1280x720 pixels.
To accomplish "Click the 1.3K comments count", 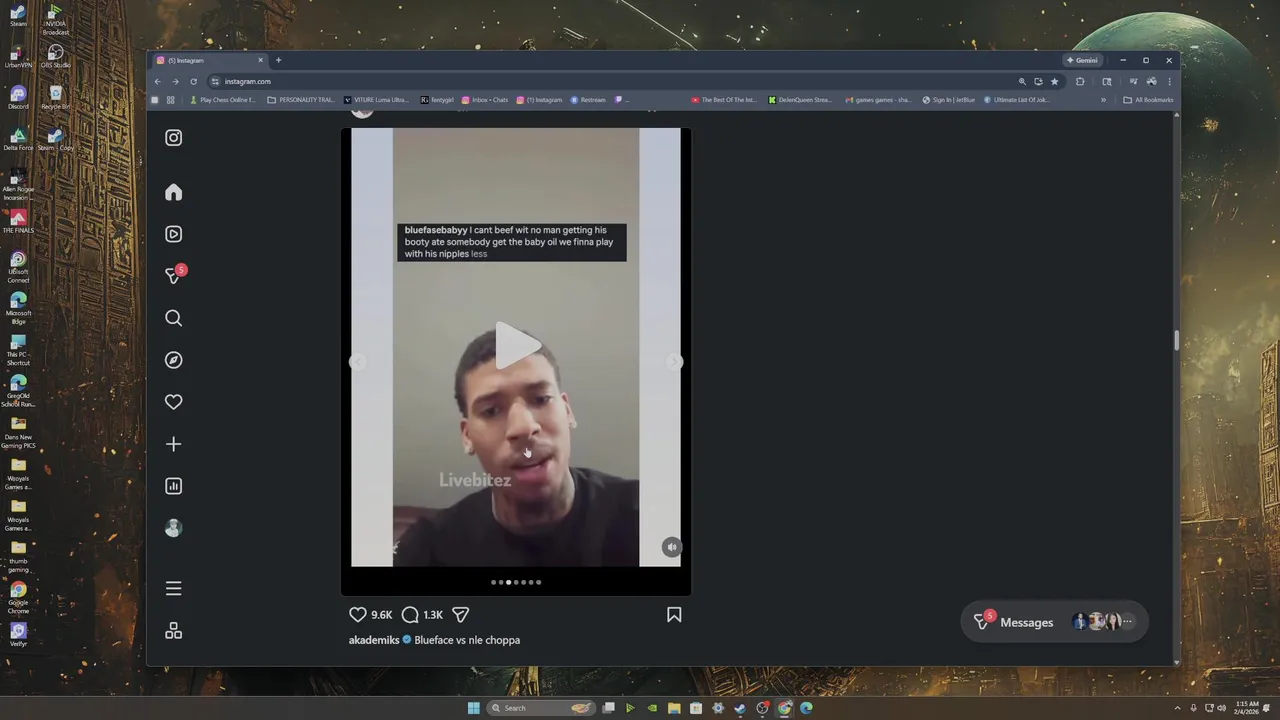I will tap(433, 615).
